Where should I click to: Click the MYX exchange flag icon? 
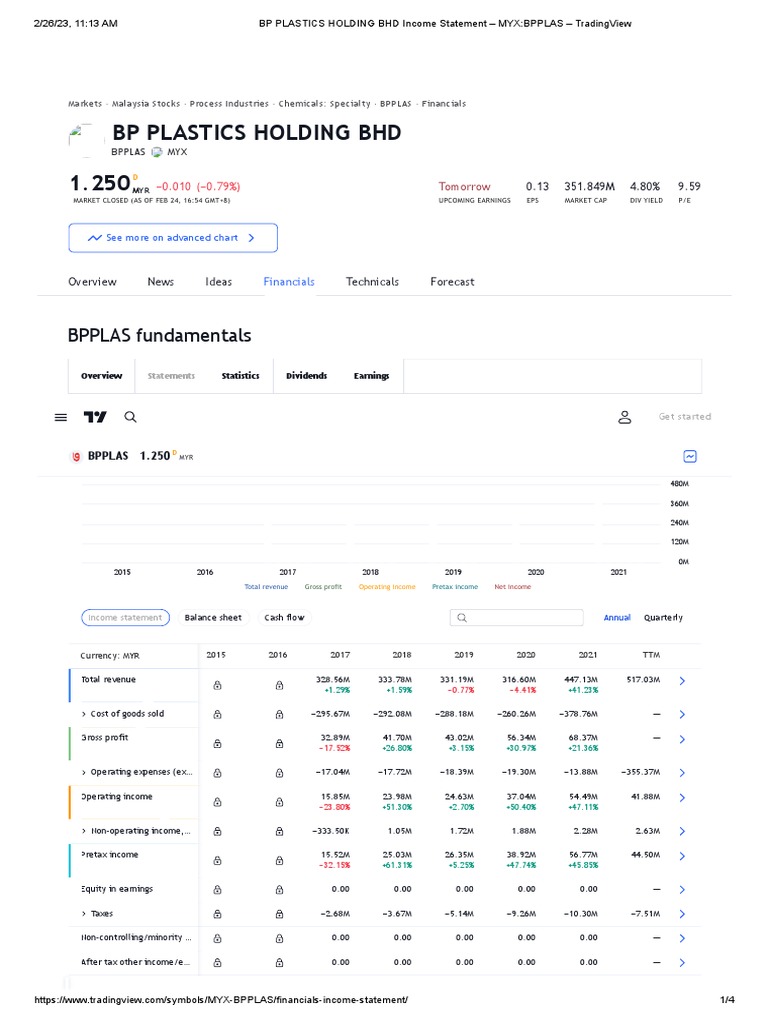tap(157, 152)
